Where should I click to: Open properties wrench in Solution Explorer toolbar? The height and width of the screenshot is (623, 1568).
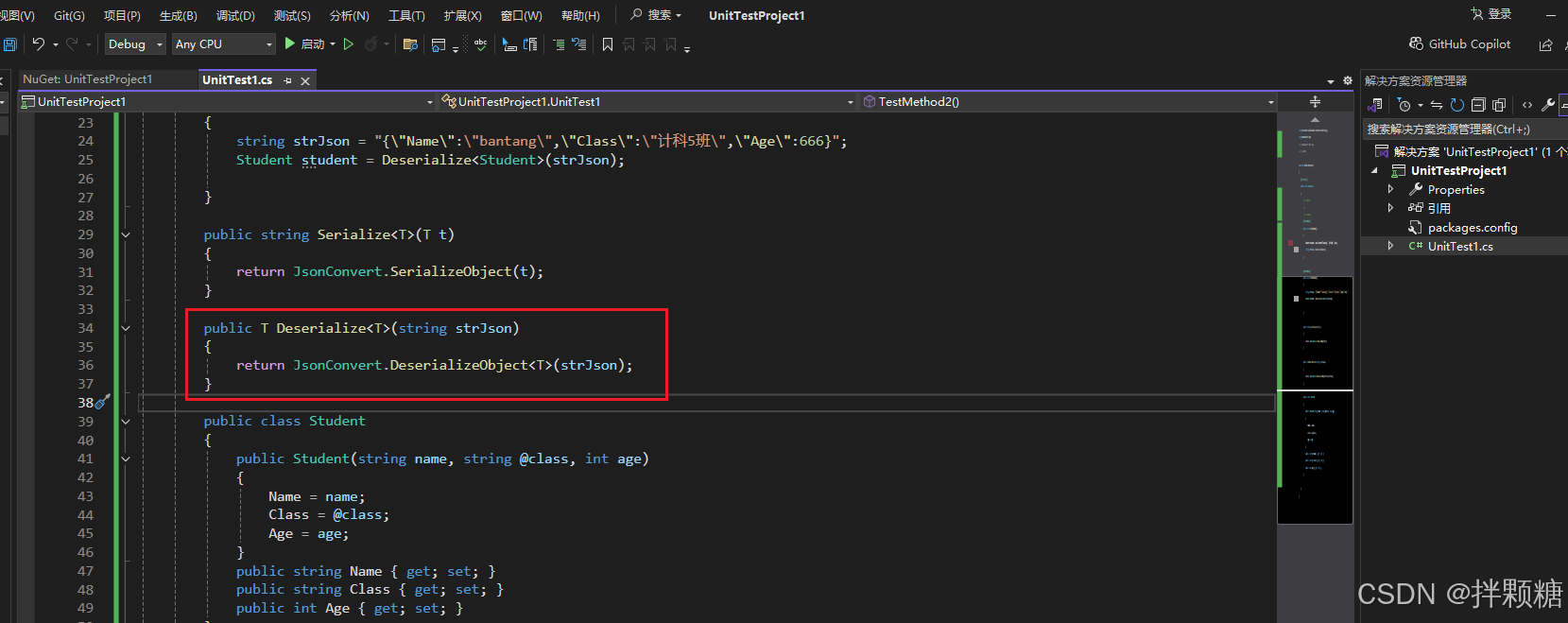pos(1548,105)
